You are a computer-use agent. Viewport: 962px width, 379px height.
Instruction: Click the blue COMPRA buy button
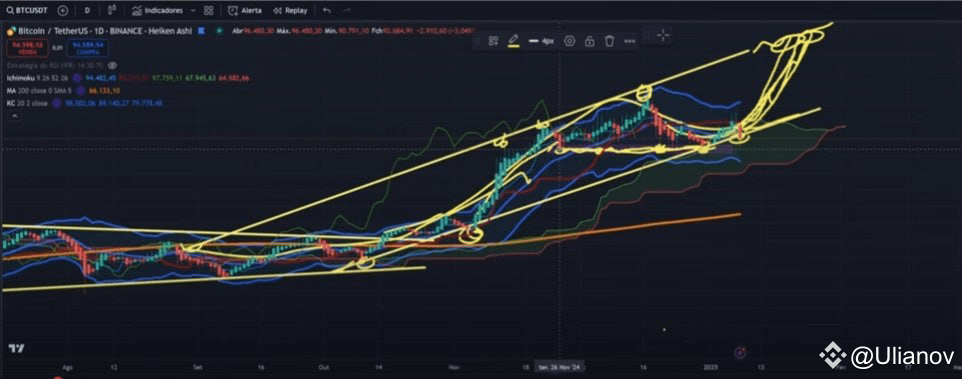tap(87, 47)
